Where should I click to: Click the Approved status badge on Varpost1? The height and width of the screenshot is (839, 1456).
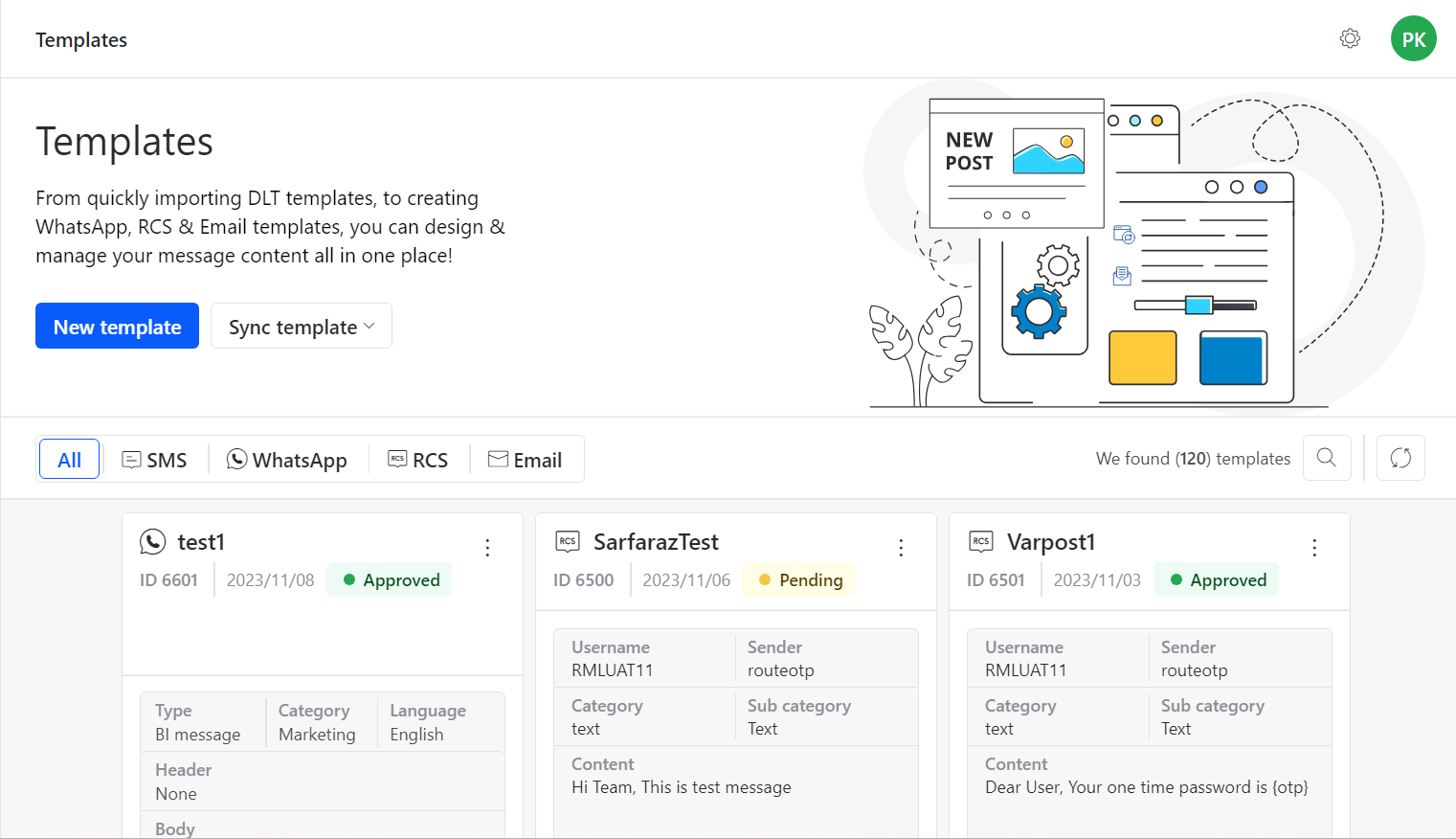coord(1217,579)
